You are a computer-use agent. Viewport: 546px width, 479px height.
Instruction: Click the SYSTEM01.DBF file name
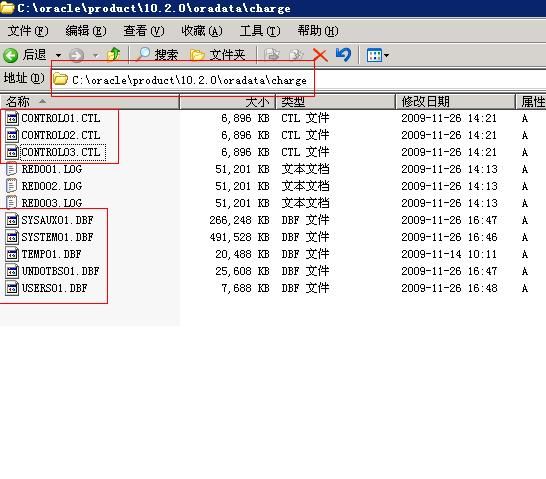57,237
